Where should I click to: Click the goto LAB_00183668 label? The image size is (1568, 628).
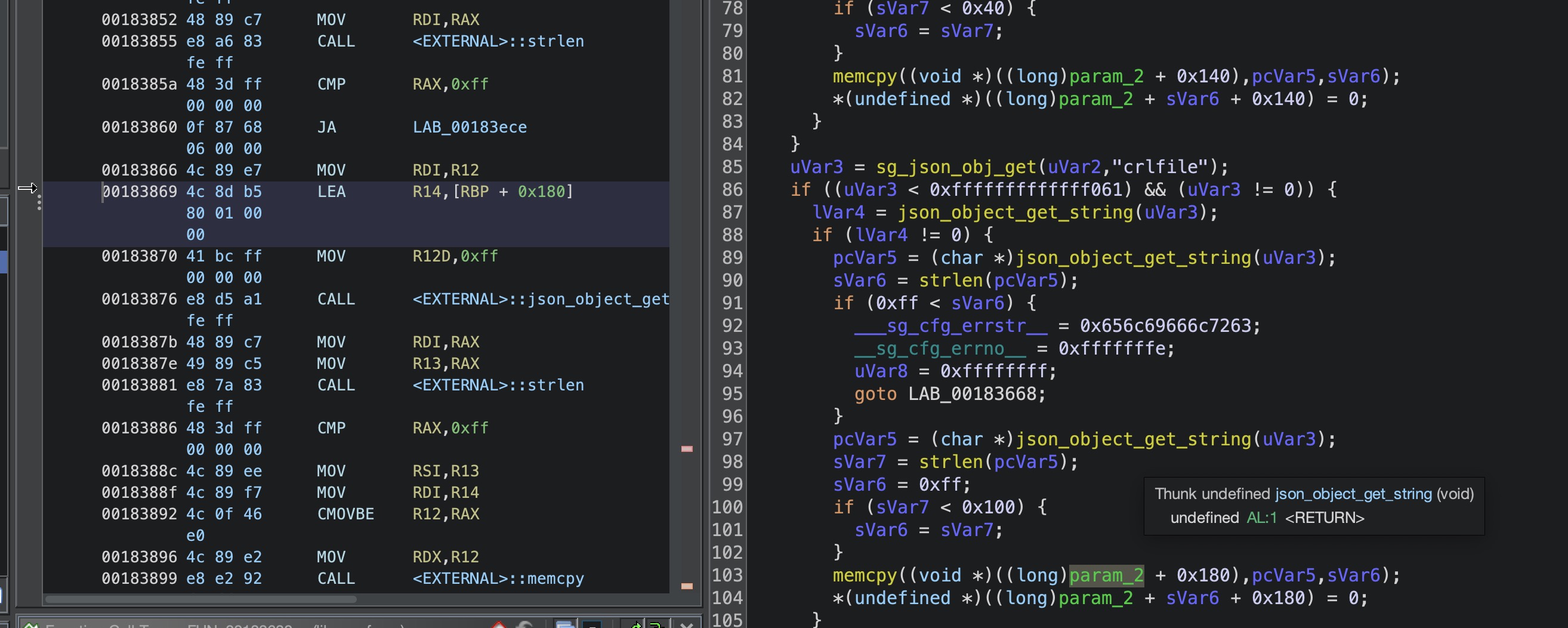[x=976, y=394]
